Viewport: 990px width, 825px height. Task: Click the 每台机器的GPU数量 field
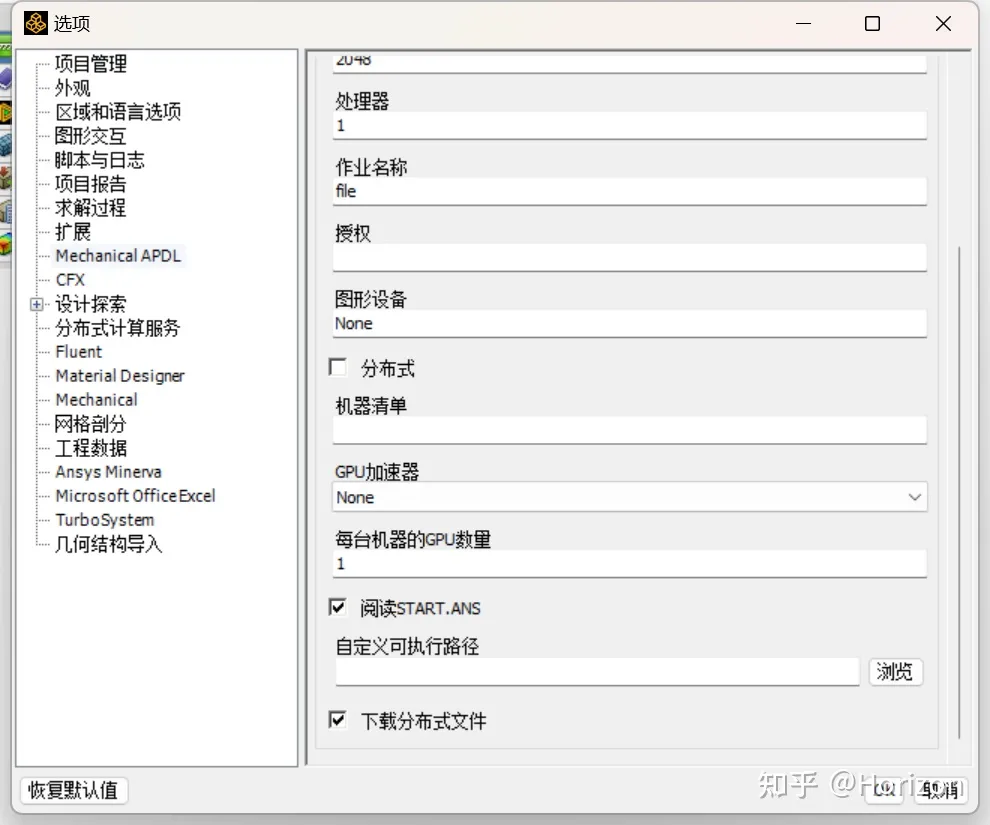click(629, 564)
